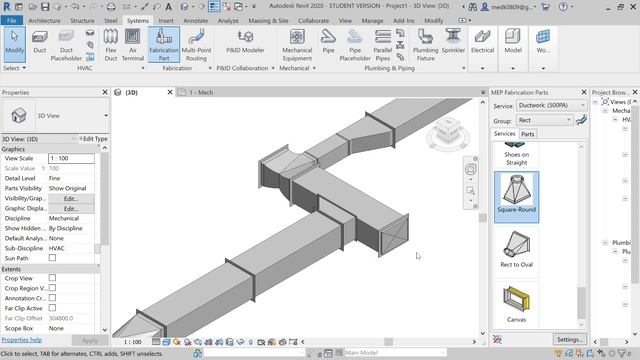Screen dimensions: 640x360
Task: Click the zoom region navigation icon
Action: click(470, 191)
